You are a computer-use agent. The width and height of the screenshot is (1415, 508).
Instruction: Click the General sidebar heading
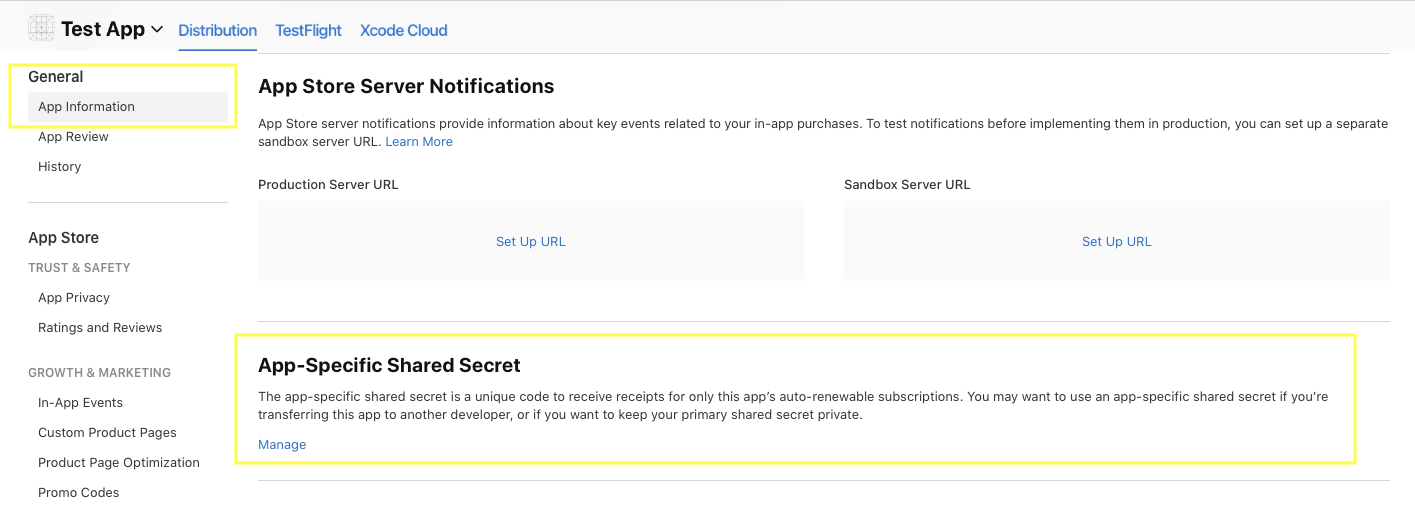(x=56, y=77)
